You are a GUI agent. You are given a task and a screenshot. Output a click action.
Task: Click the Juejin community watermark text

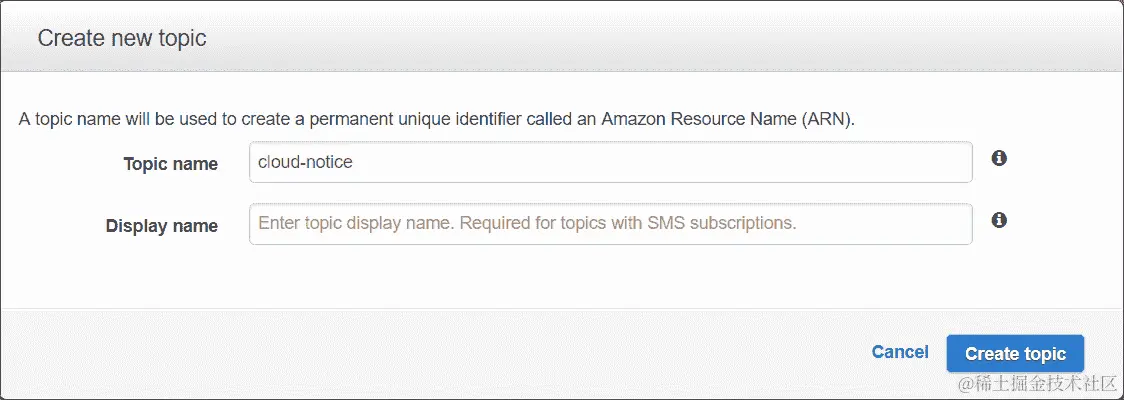tap(1038, 384)
